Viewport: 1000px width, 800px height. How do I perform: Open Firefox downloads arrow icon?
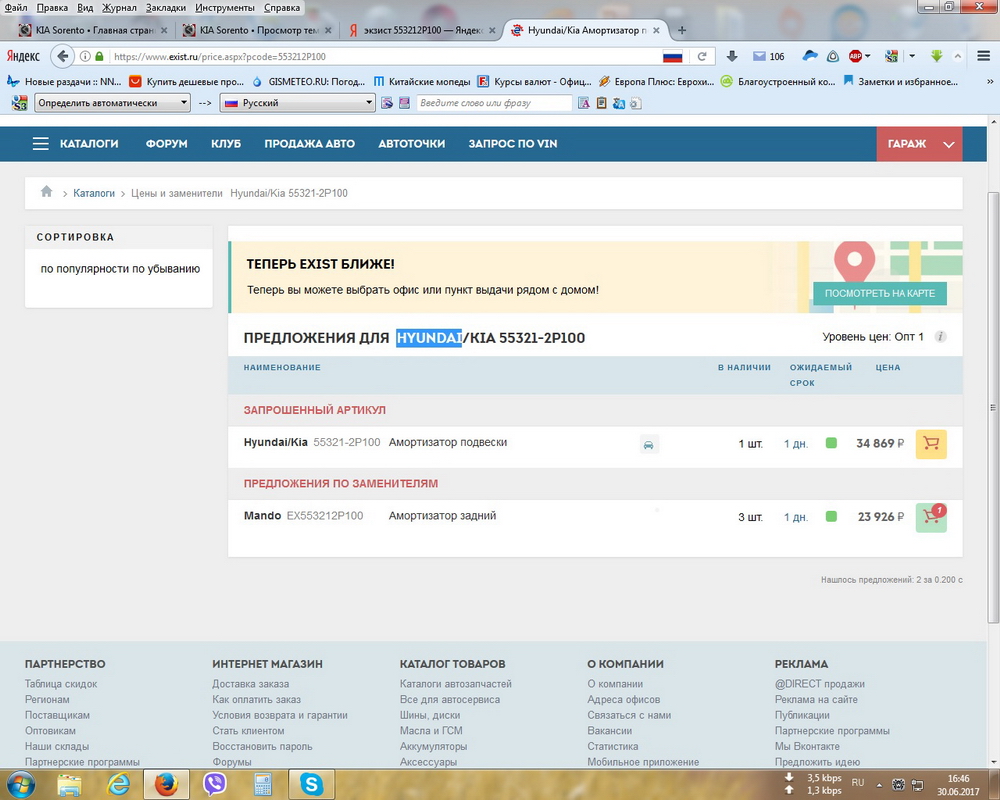click(732, 56)
